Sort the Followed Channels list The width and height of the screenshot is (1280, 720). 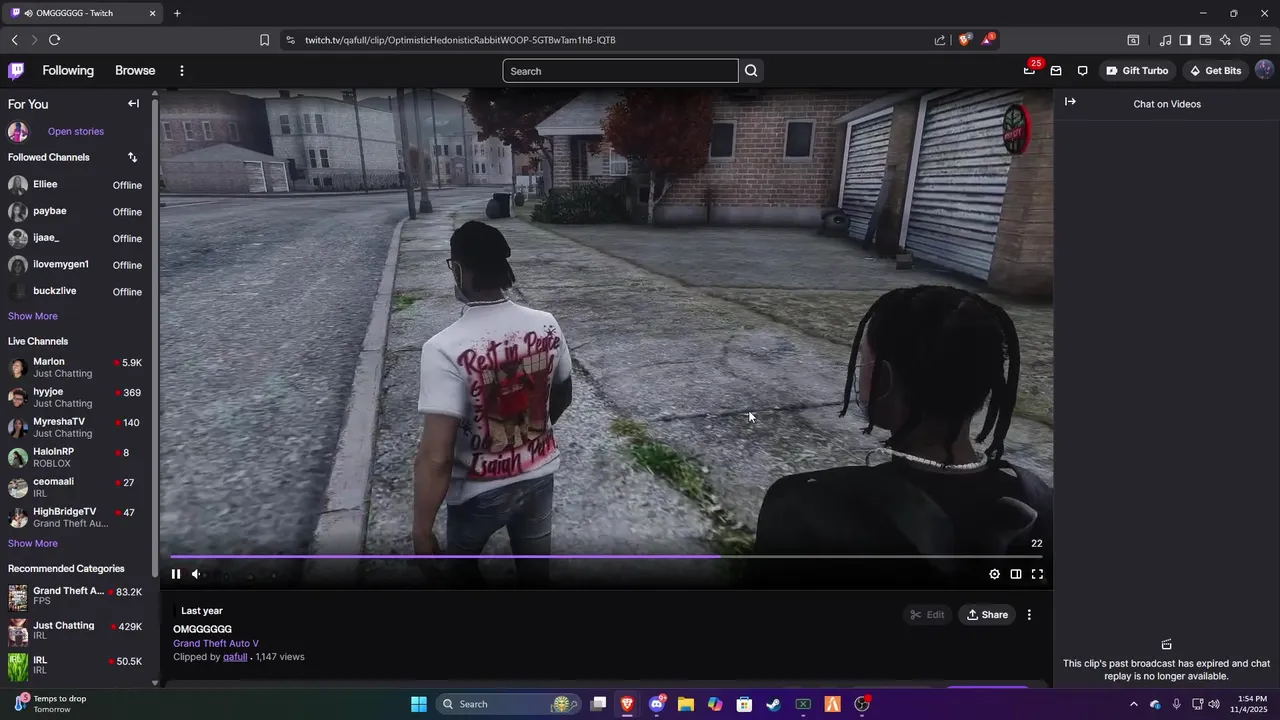click(x=133, y=157)
